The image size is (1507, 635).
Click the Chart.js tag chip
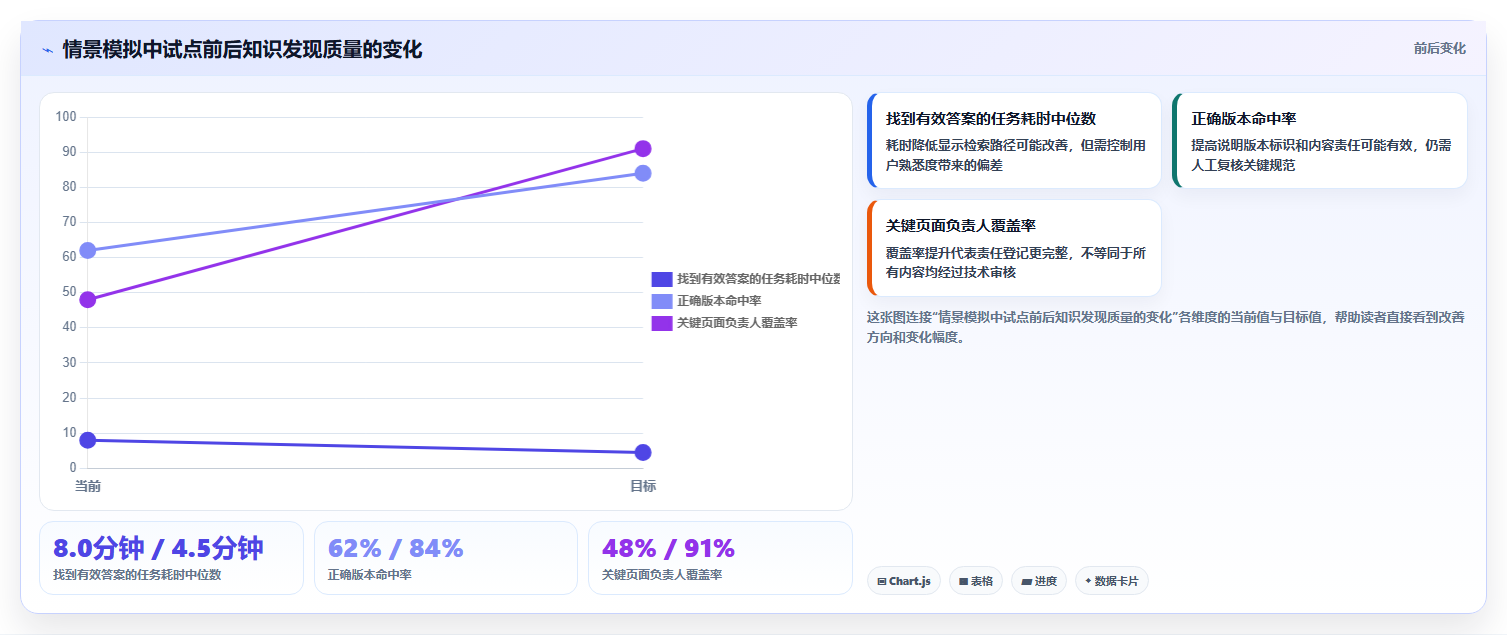(904, 581)
